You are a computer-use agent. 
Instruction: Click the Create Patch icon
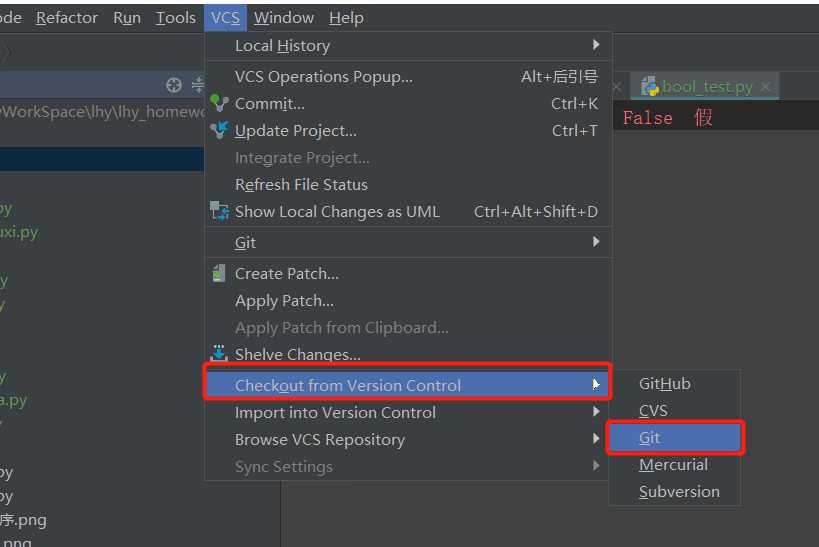[x=219, y=273]
